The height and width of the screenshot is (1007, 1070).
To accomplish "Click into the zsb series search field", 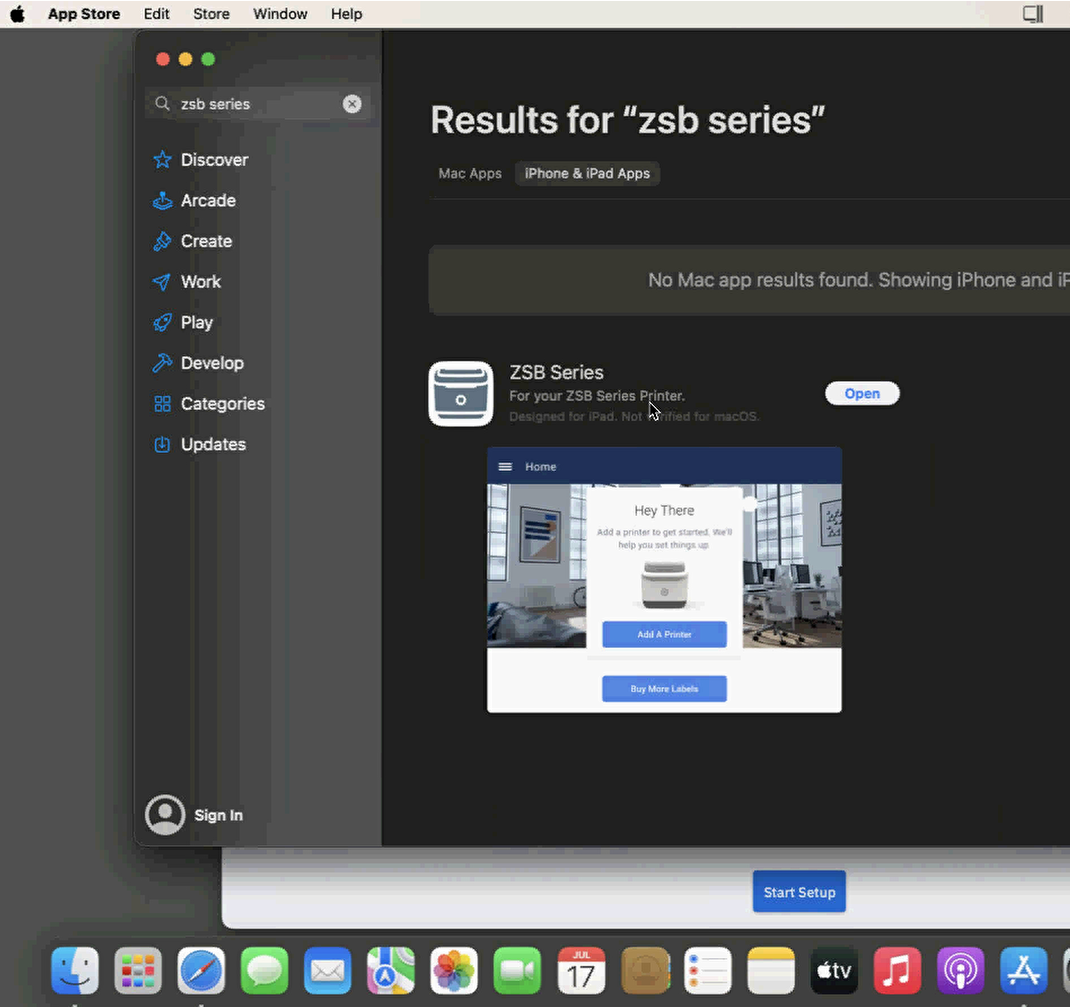I will point(257,104).
